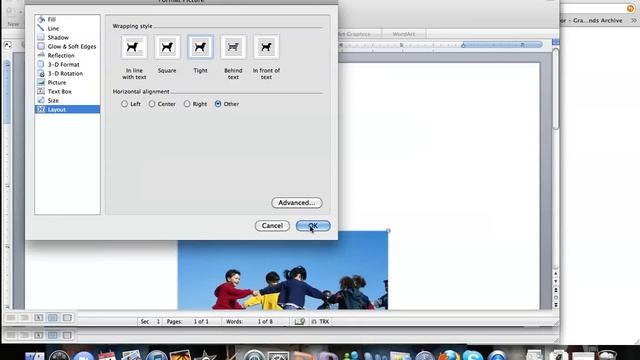Open the Gra...nds Archive bookmark in browser
Image resolution: width=640 pixels, height=360 pixels.
click(x=591, y=20)
